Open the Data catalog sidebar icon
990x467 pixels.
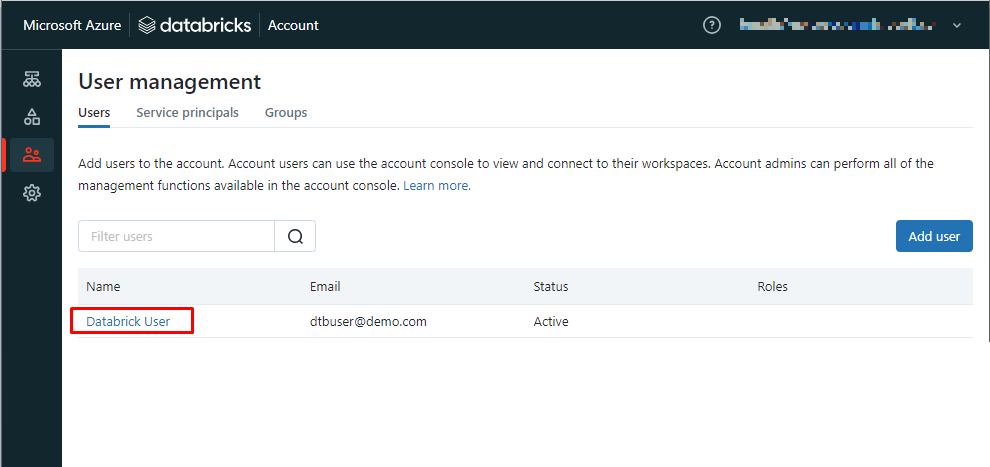click(32, 117)
